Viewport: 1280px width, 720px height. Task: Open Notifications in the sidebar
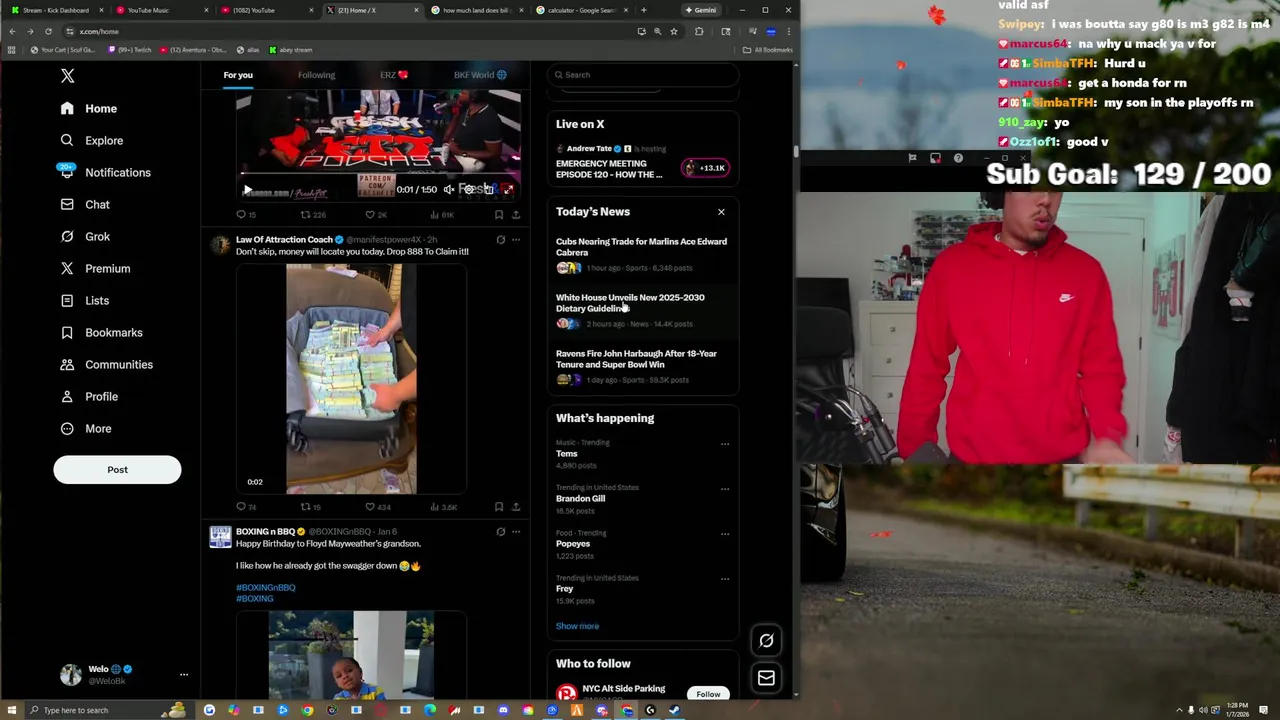[105, 172]
